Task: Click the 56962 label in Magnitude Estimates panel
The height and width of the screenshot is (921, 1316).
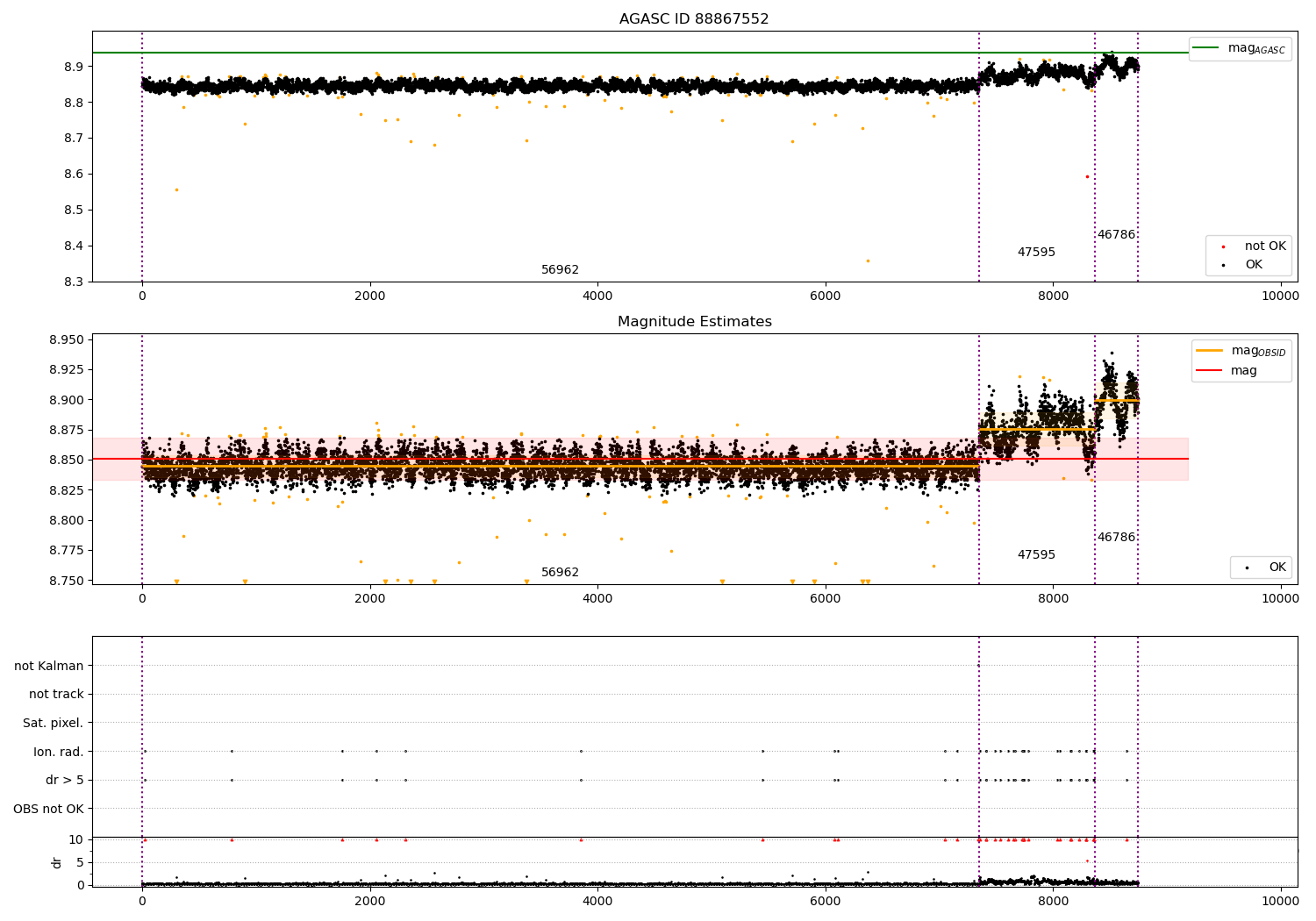Action: point(560,573)
